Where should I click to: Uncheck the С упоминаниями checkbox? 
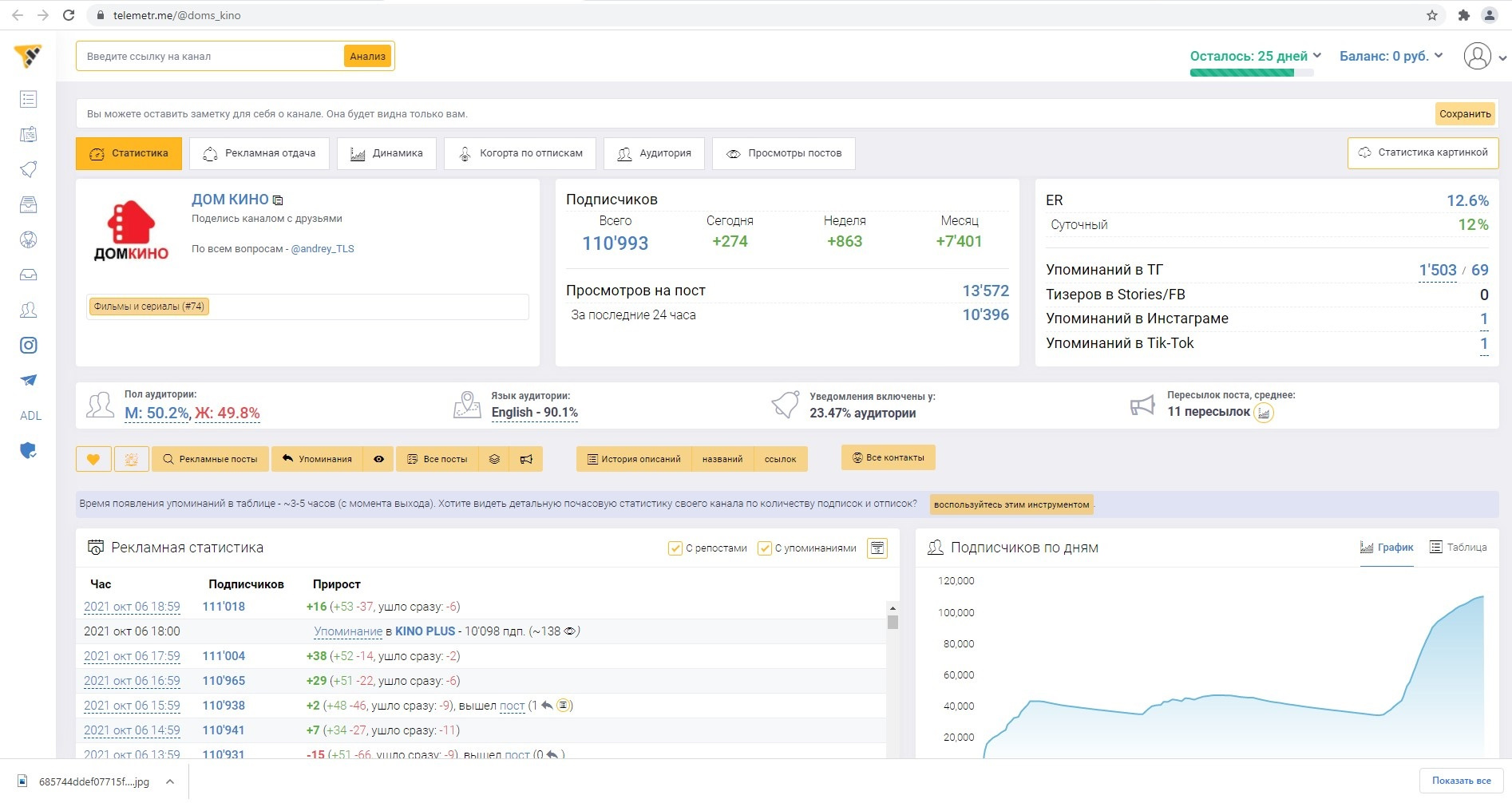(764, 548)
